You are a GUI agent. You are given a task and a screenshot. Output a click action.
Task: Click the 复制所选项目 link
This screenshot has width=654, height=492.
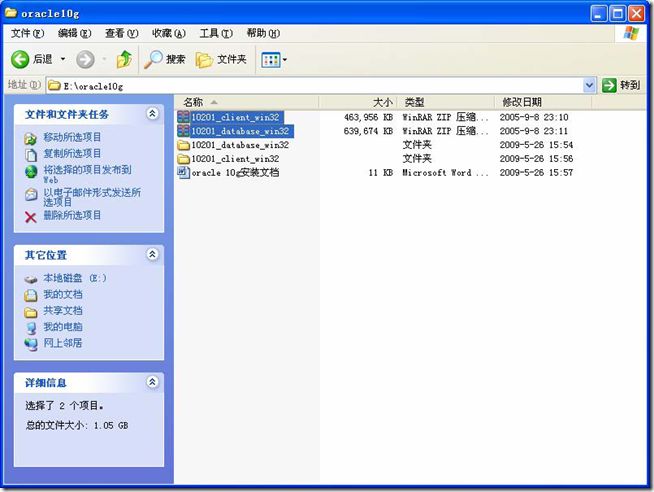click(x=72, y=153)
